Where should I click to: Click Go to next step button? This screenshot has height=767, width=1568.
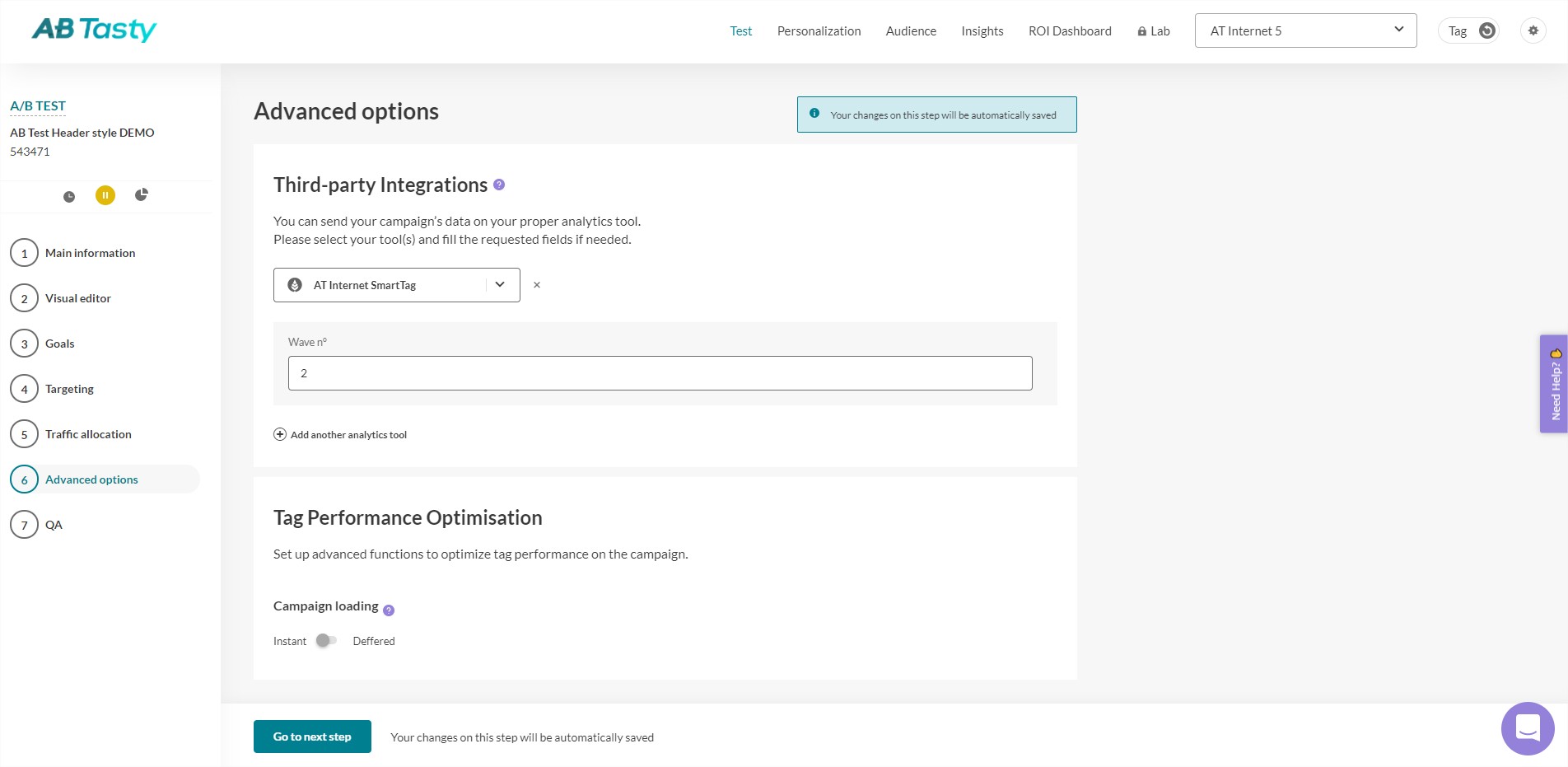pyautogui.click(x=312, y=737)
